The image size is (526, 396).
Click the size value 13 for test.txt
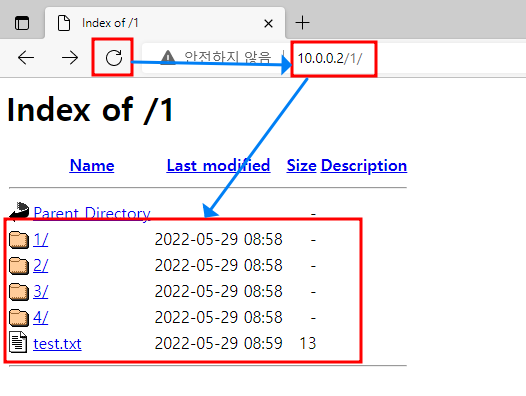pos(308,343)
